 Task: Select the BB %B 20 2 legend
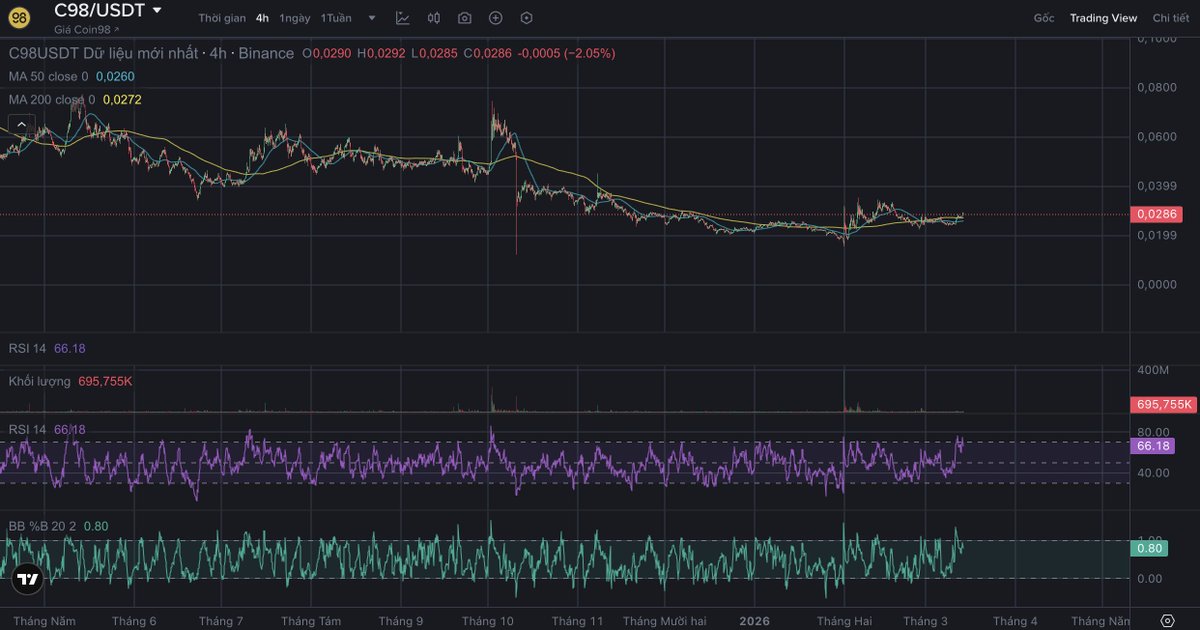point(58,526)
